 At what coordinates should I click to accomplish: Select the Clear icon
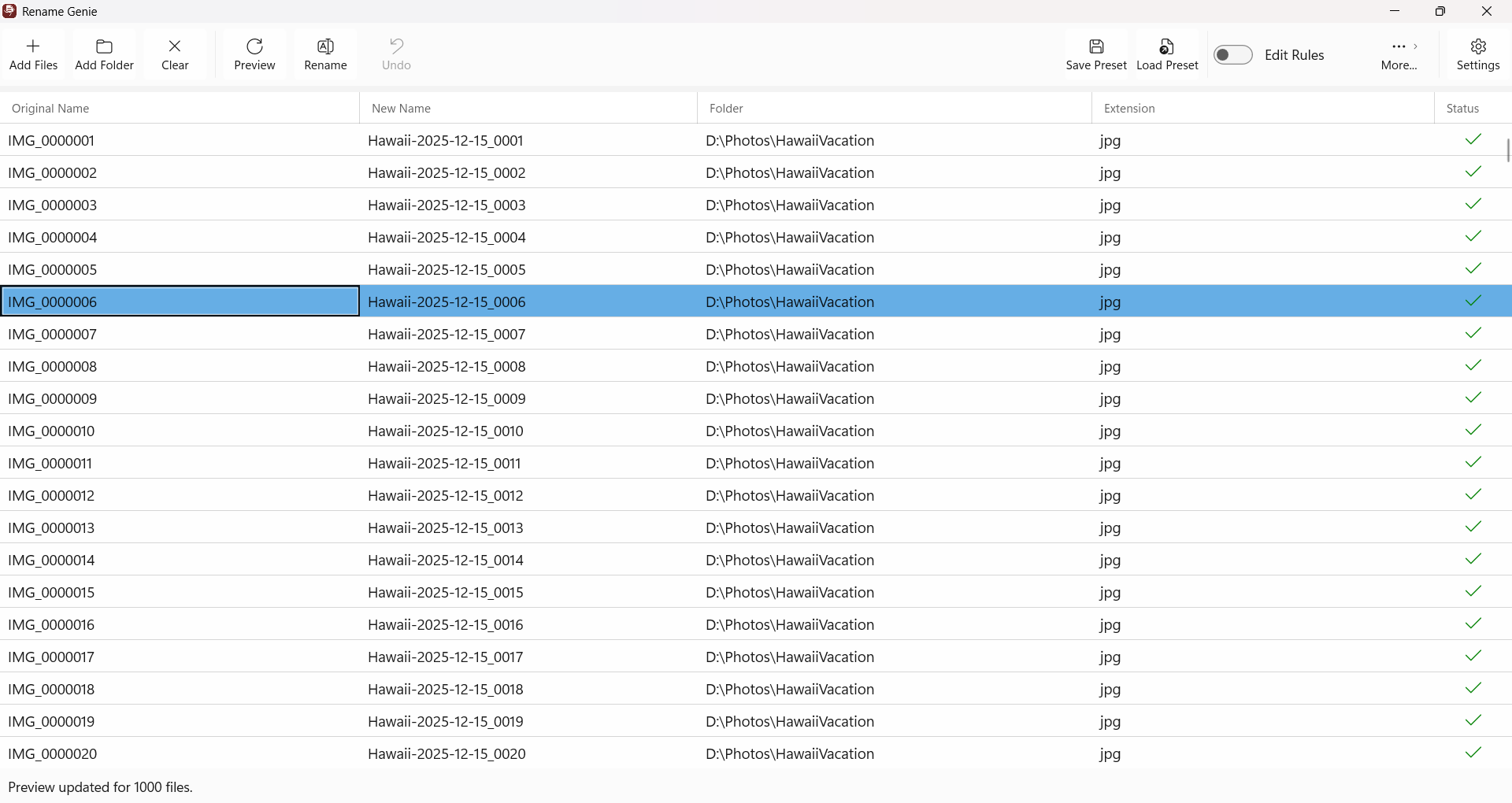tap(175, 46)
